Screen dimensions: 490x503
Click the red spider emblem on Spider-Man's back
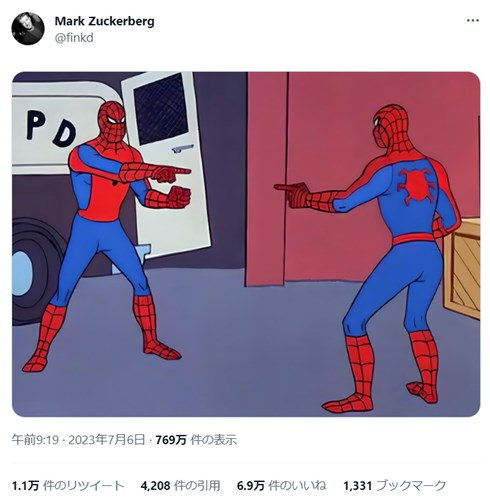point(416,184)
